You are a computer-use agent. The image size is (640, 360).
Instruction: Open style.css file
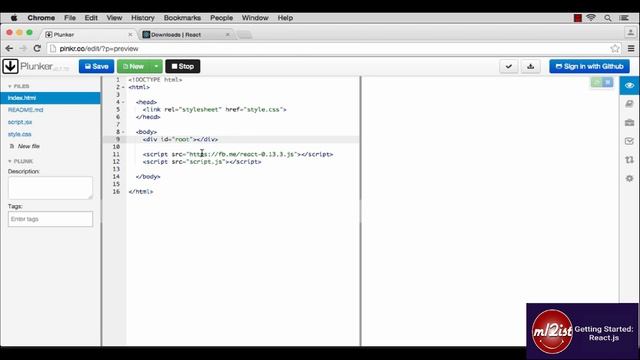tap(20, 134)
